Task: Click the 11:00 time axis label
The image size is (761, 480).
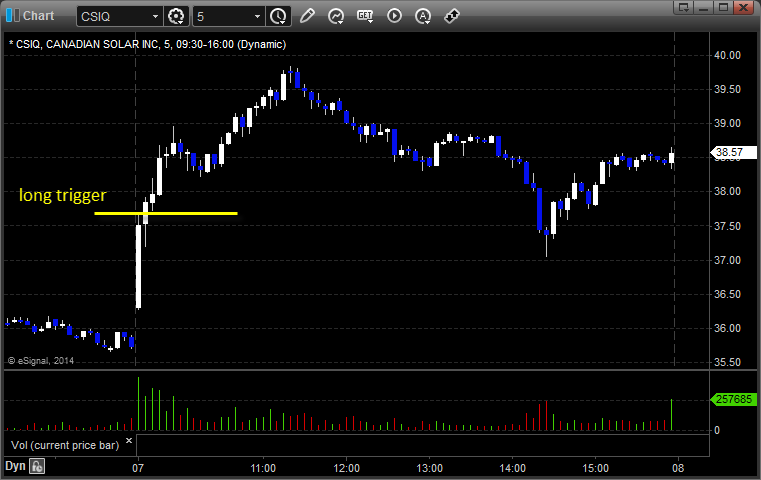Action: coord(263,468)
